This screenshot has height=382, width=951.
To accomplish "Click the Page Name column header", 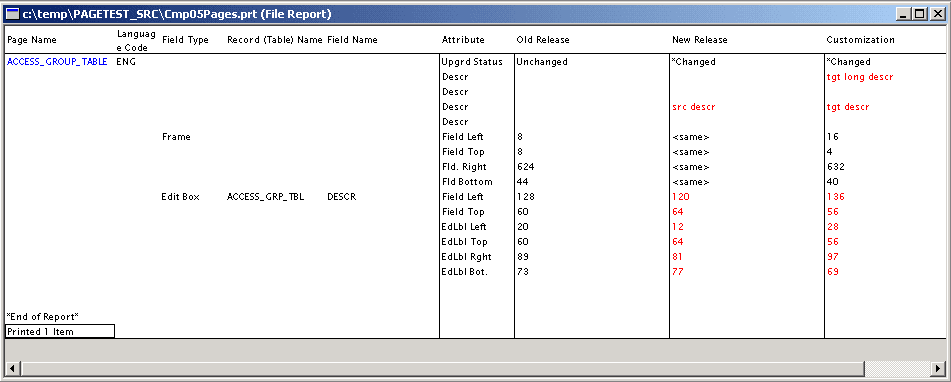I will tap(32, 40).
